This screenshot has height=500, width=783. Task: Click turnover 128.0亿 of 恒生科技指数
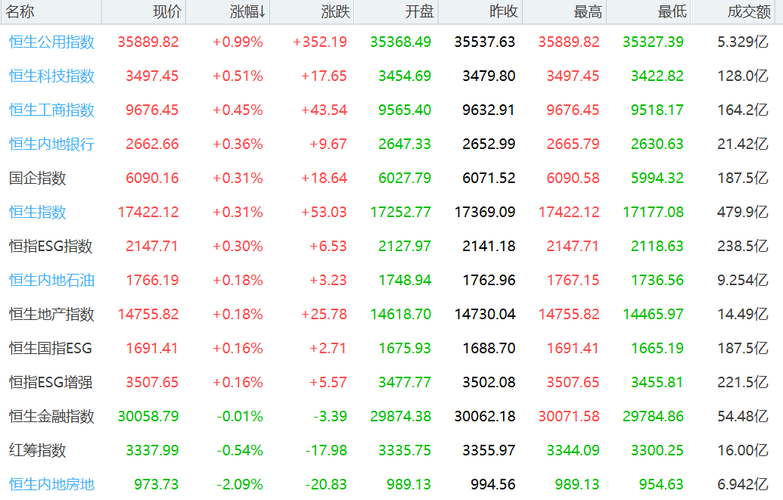[x=743, y=76]
